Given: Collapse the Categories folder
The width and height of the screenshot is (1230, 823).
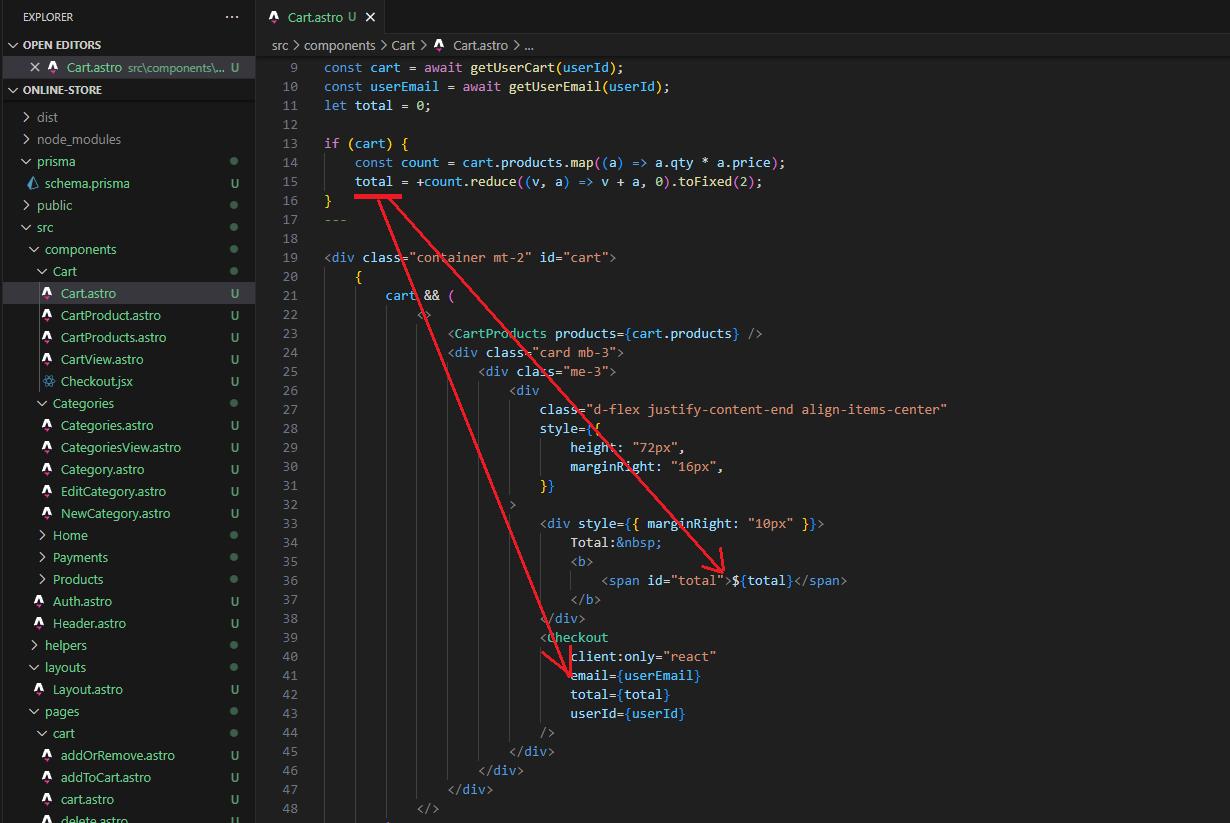Looking at the screenshot, I should [83, 403].
